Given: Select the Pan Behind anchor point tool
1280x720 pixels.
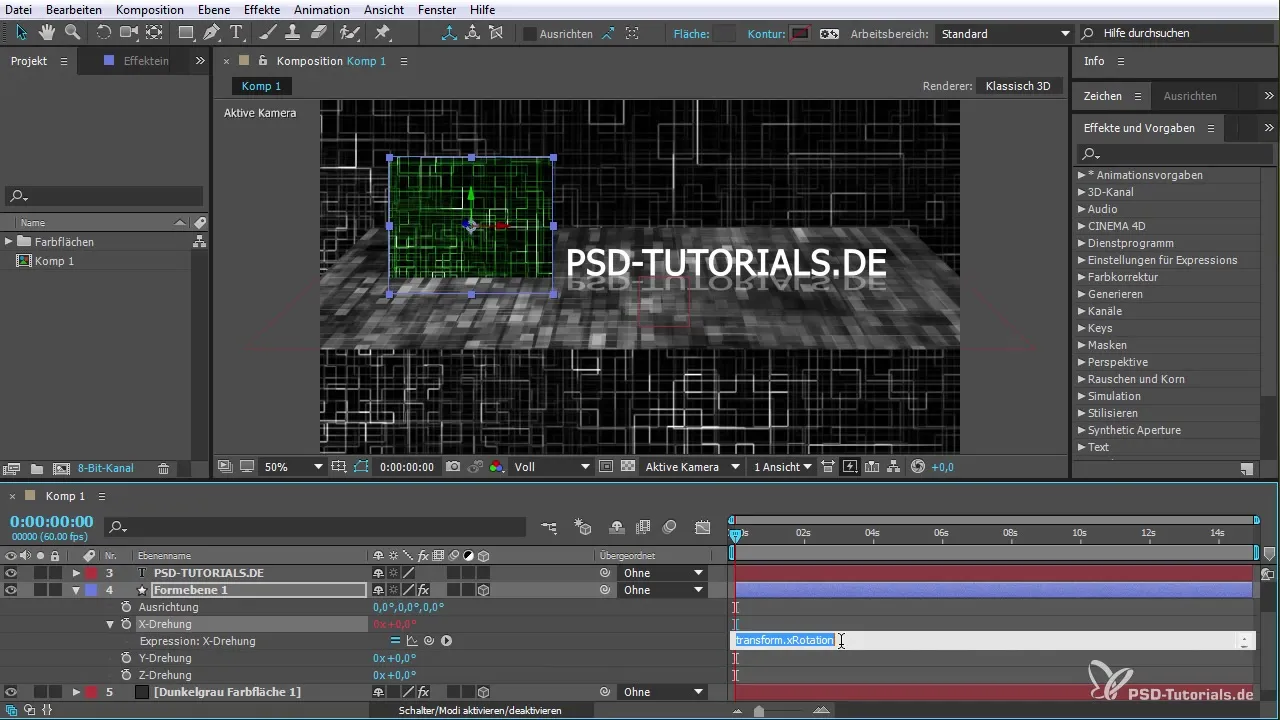Looking at the screenshot, I should pyautogui.click(x=154, y=32).
